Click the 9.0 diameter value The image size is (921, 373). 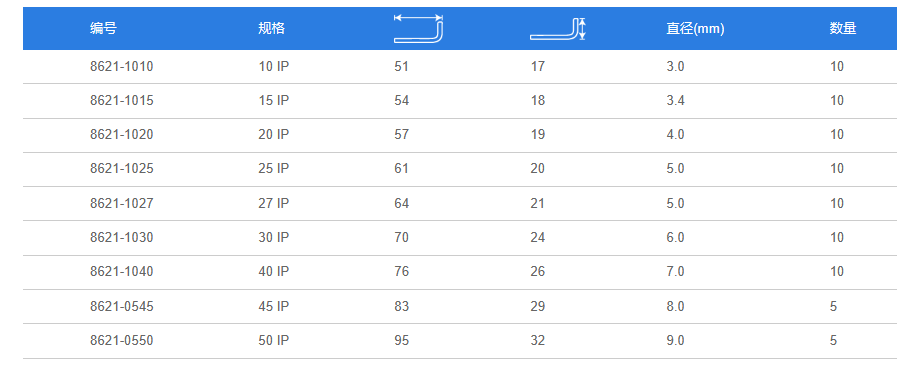click(675, 340)
